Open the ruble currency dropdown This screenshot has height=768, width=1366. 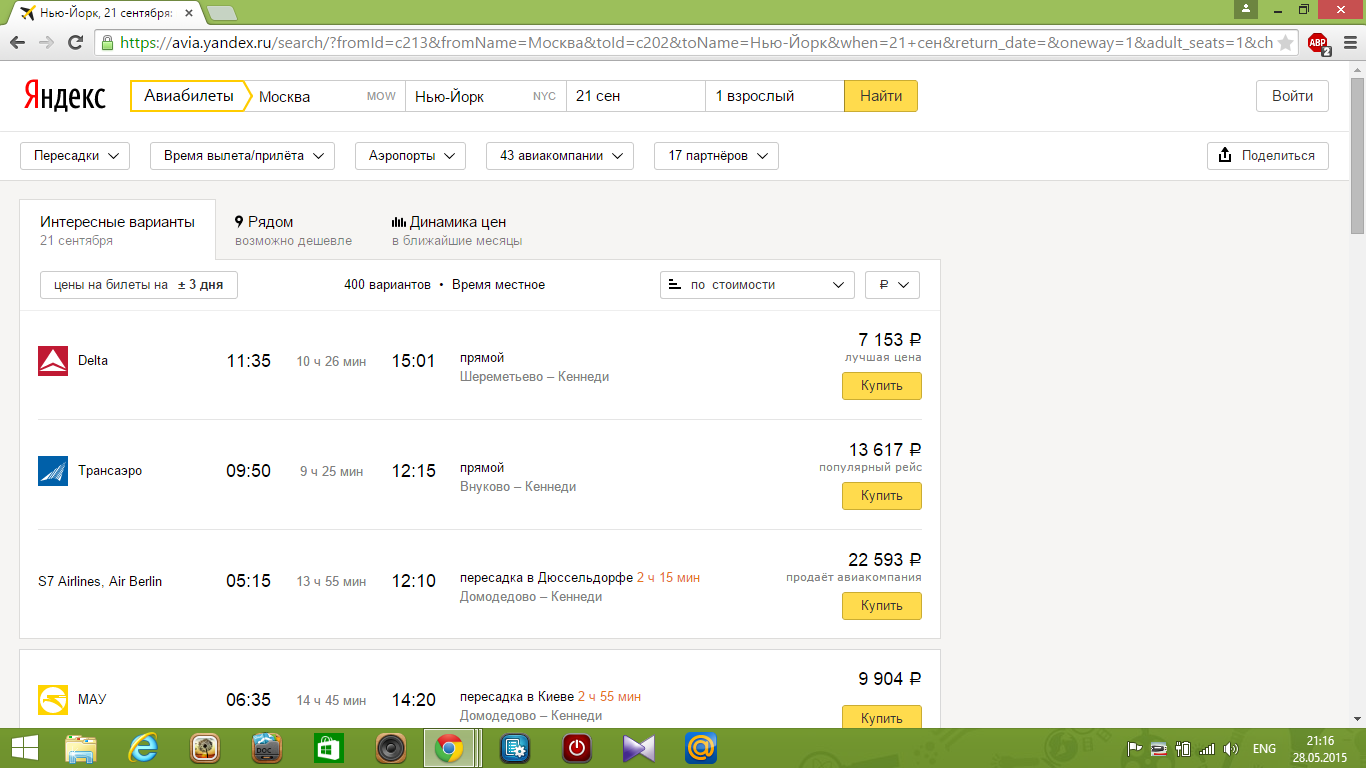(x=892, y=285)
